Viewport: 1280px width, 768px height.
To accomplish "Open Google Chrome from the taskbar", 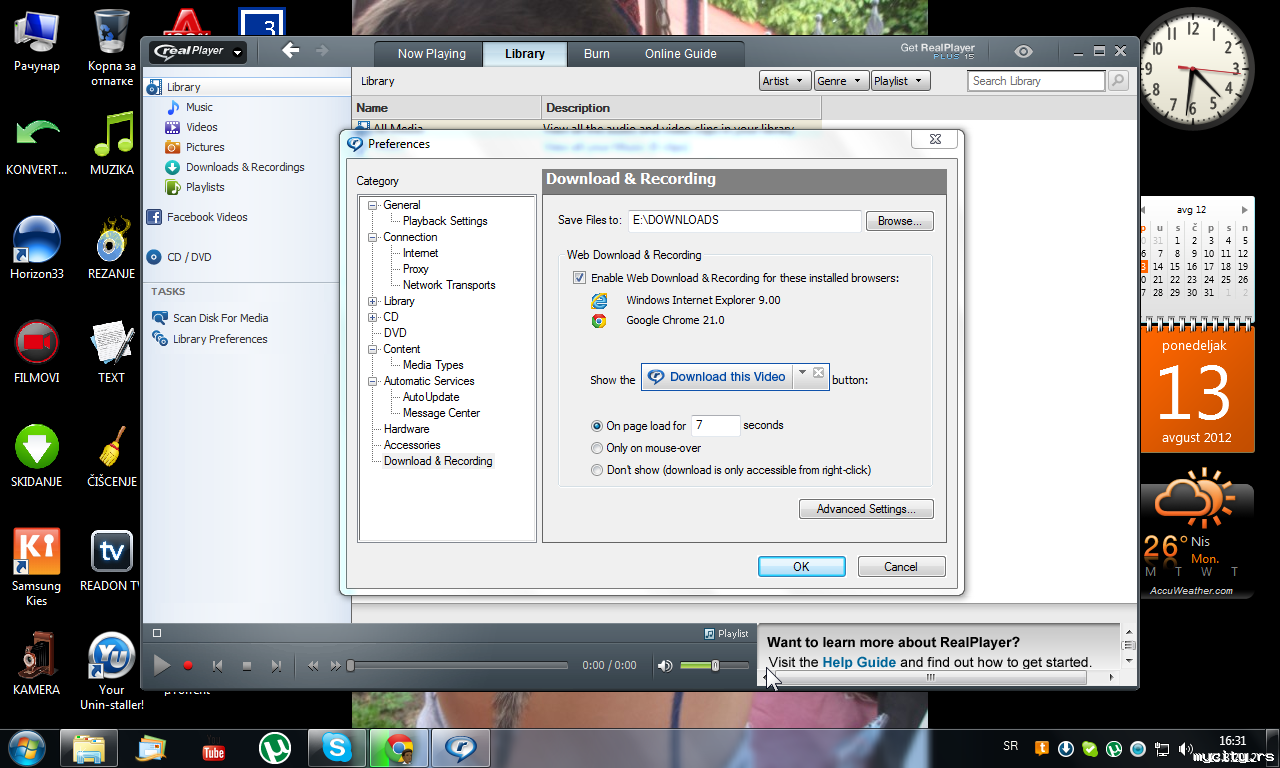I will click(x=399, y=748).
